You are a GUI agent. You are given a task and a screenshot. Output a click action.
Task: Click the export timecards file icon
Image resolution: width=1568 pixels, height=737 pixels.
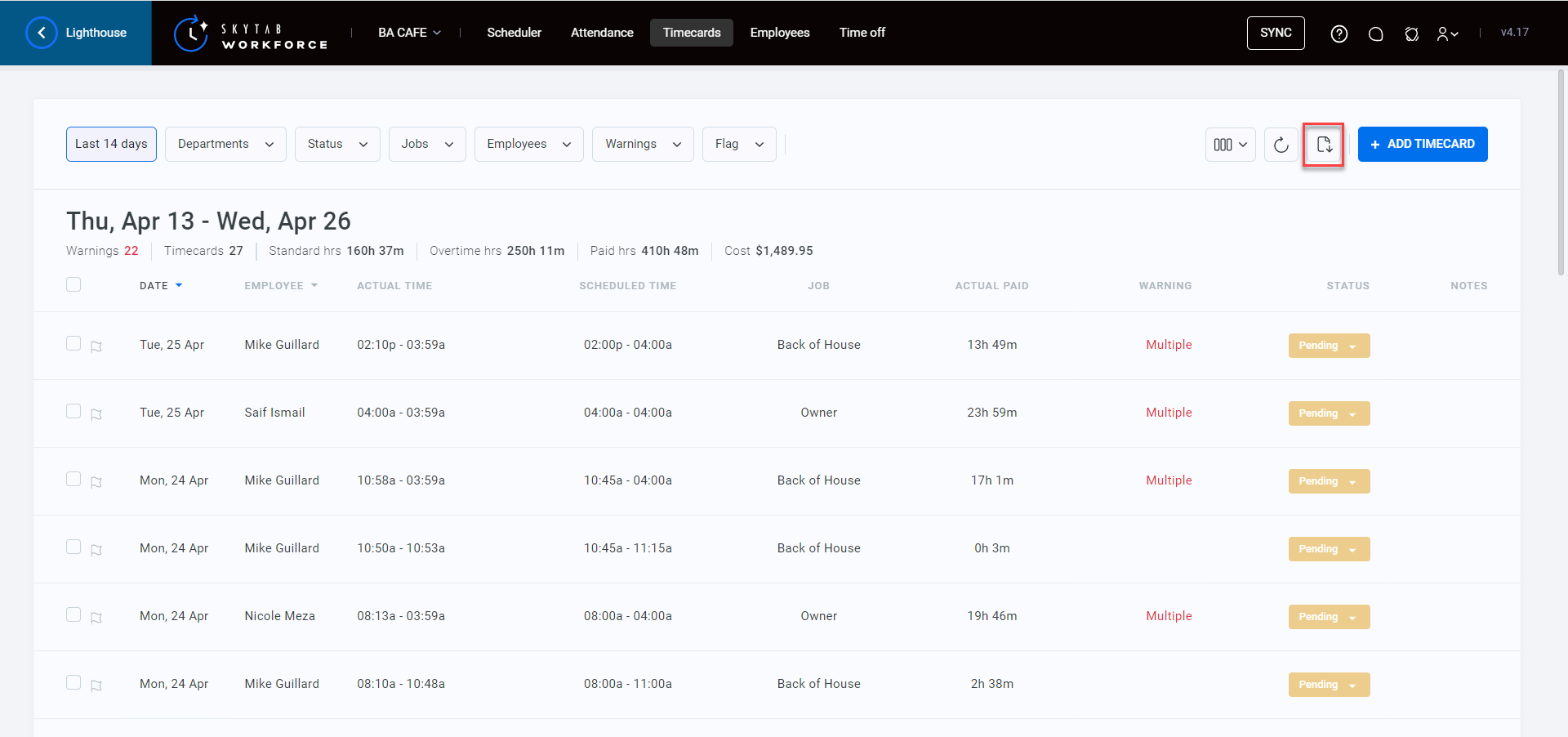(x=1323, y=145)
